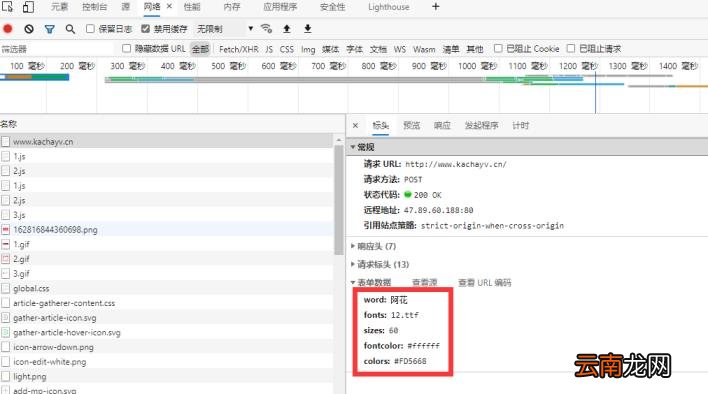
Task: Add a new DevTools tab with plus
Action: [x=436, y=7]
